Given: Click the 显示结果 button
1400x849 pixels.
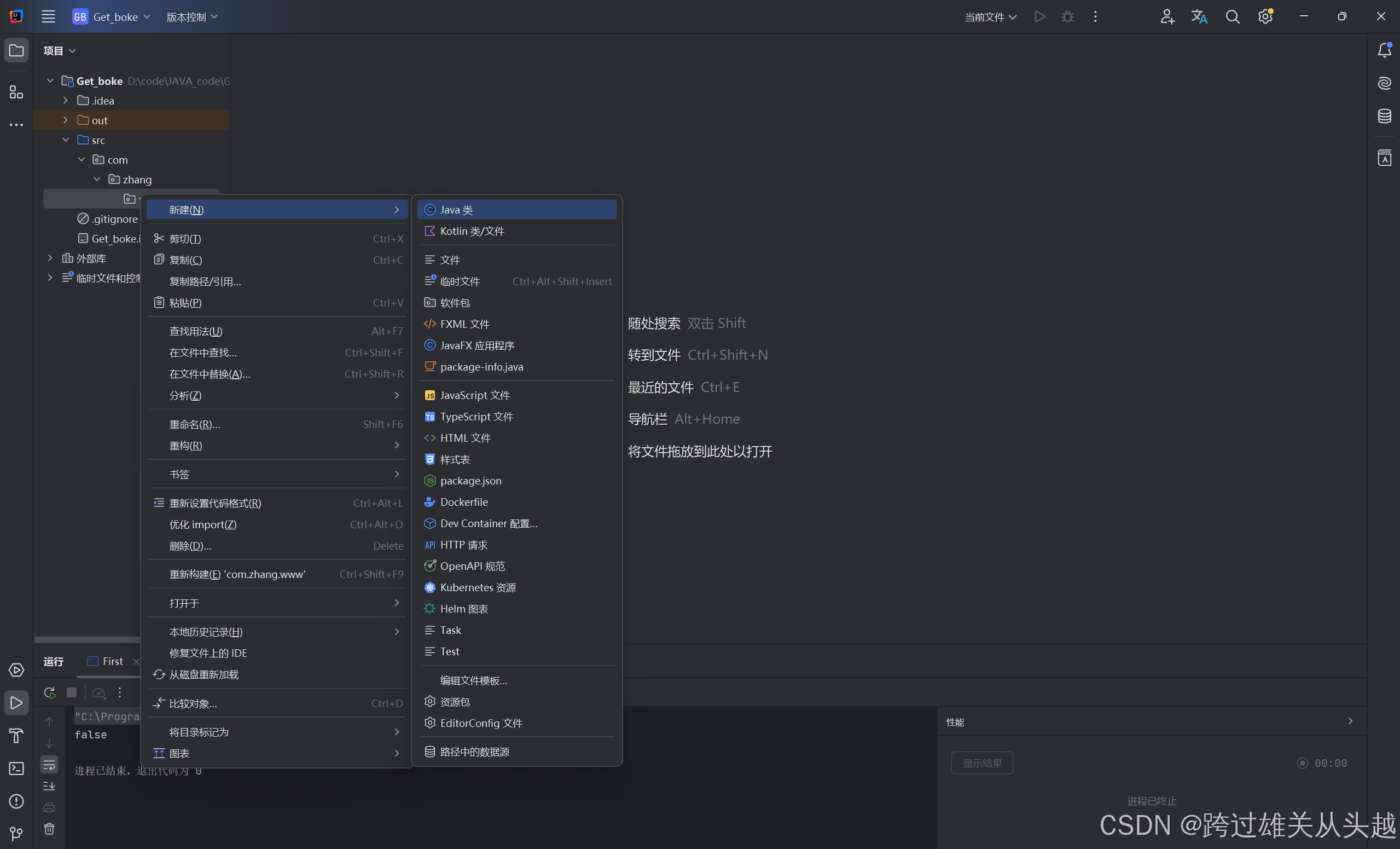Looking at the screenshot, I should tap(981, 763).
